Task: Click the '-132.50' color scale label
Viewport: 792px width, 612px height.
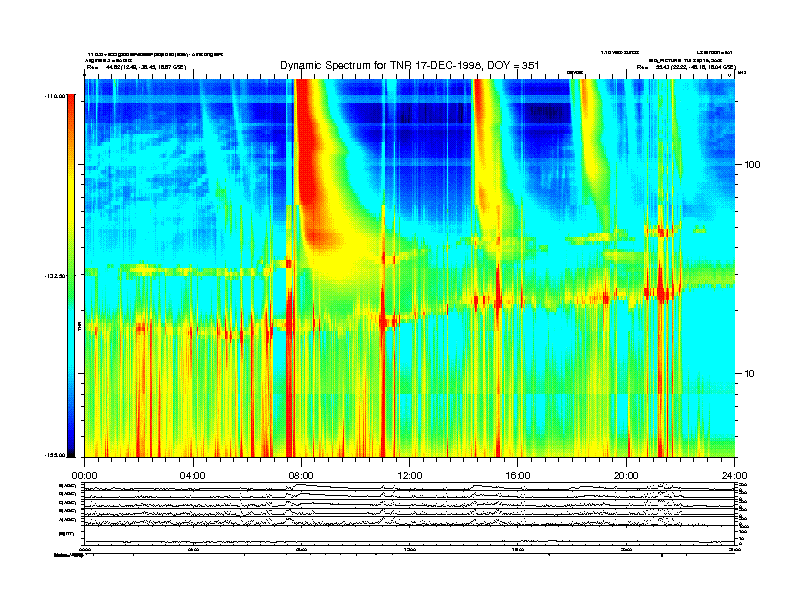Action: coord(55,276)
